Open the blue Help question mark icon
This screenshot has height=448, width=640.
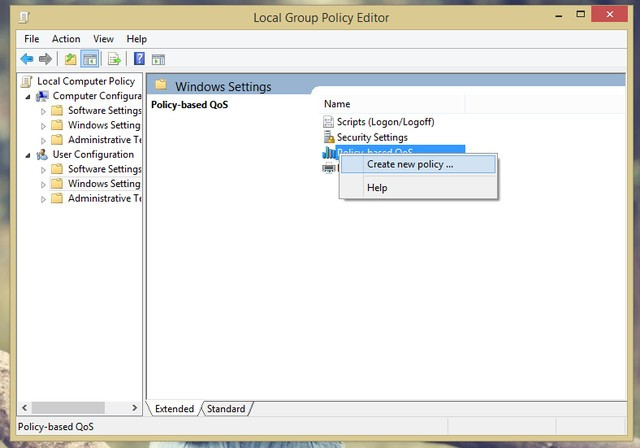(139, 59)
